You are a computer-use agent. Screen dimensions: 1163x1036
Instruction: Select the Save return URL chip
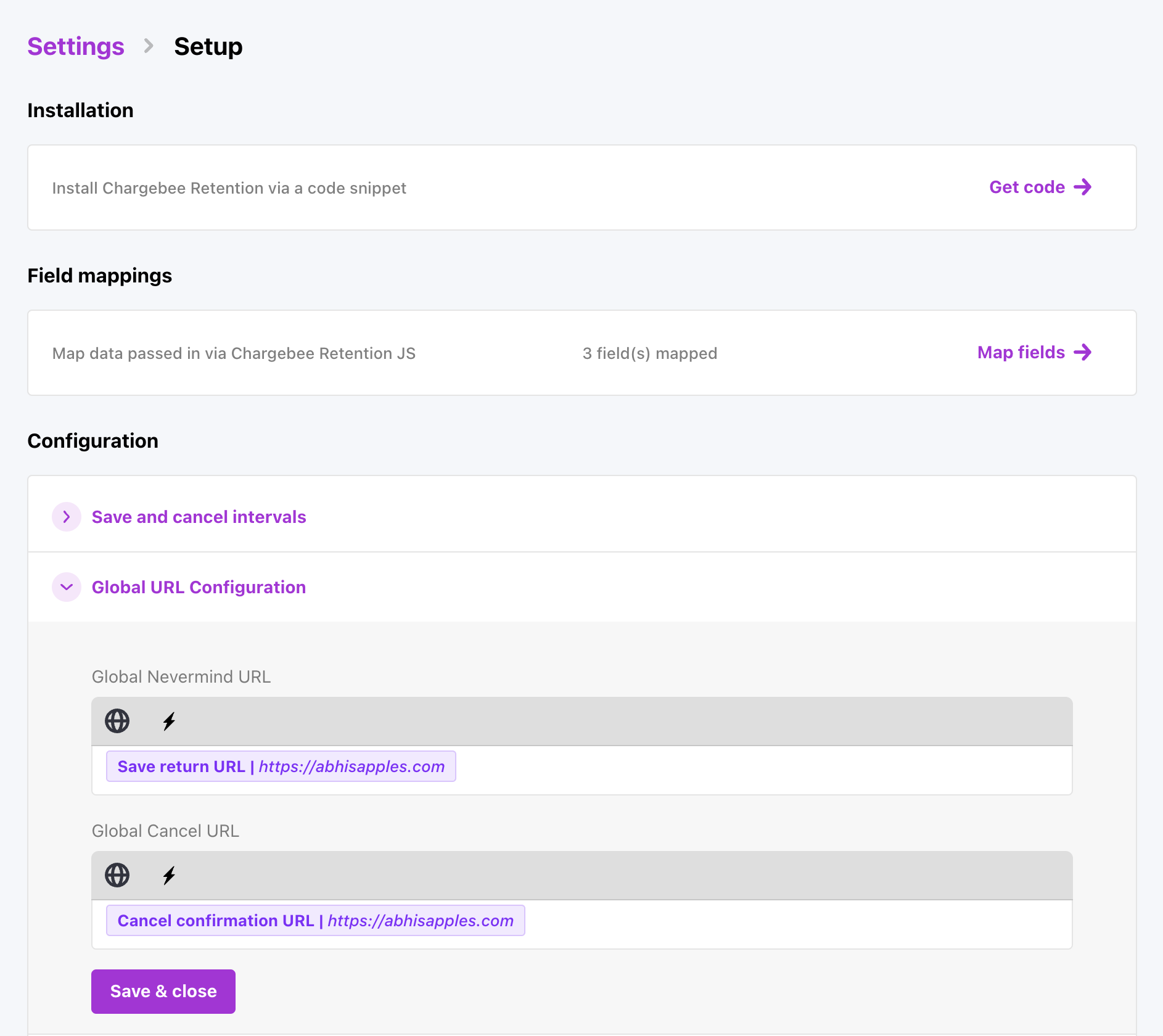pos(281,767)
